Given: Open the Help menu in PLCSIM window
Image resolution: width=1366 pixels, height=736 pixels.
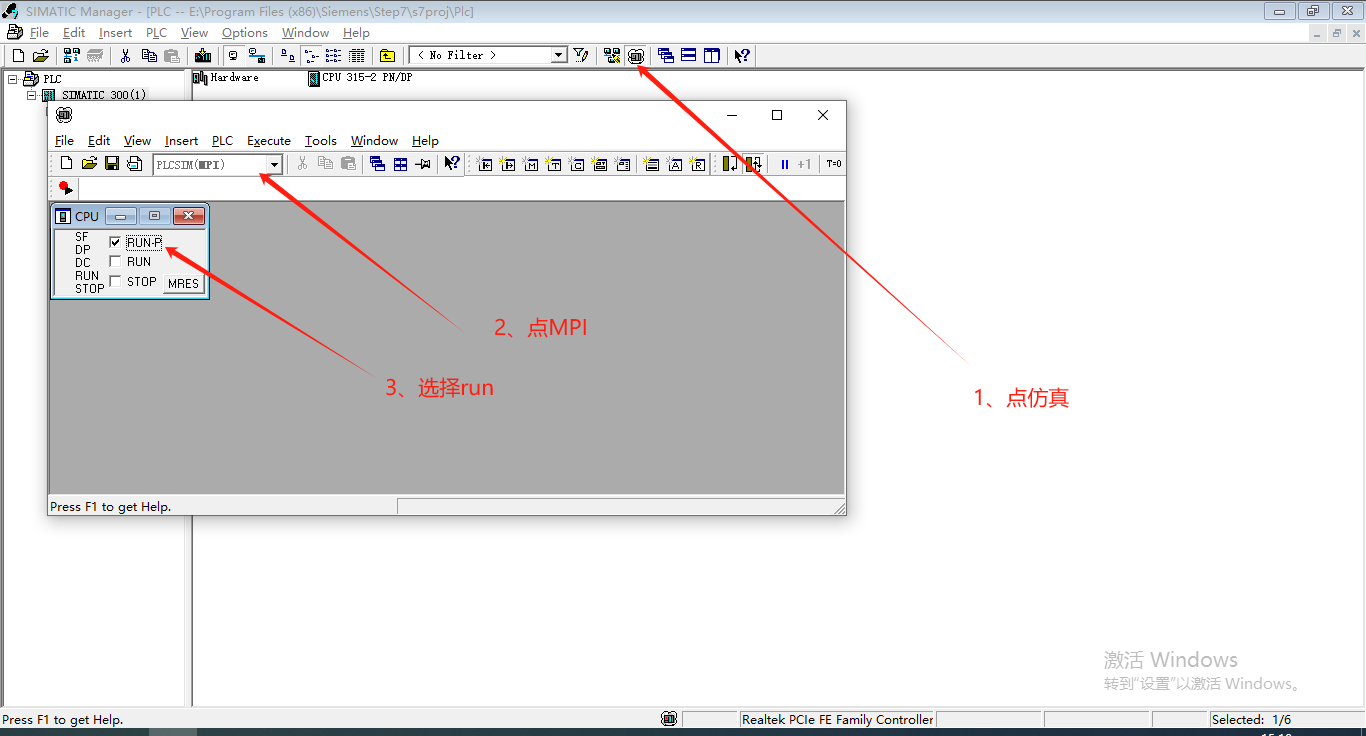Looking at the screenshot, I should click(x=425, y=141).
